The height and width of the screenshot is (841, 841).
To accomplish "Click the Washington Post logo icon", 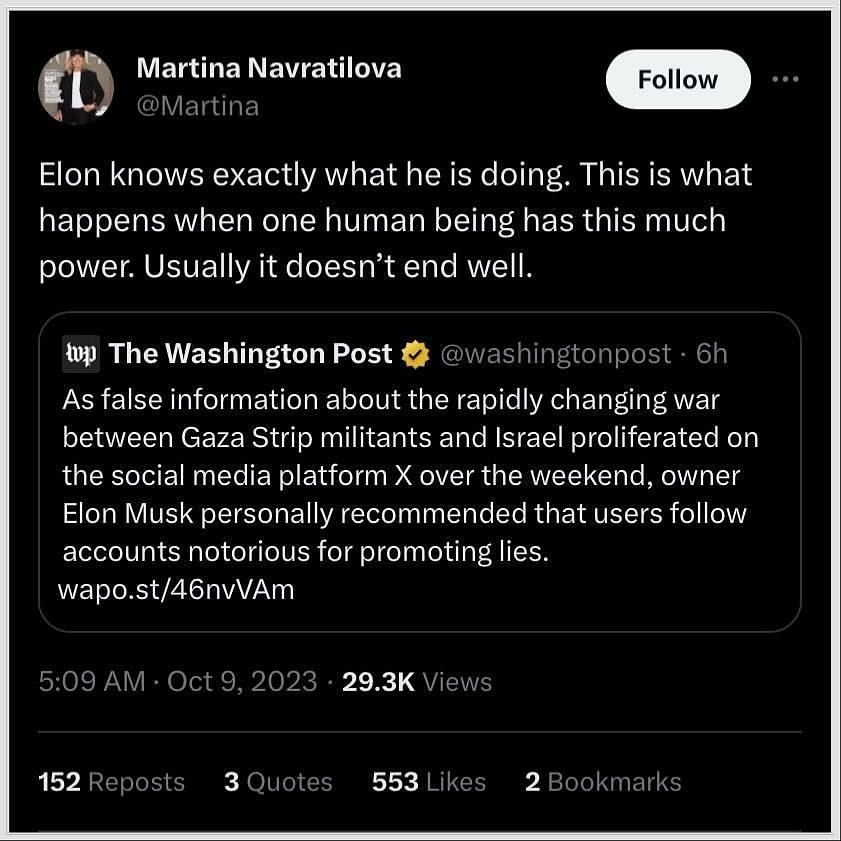I will click(78, 354).
